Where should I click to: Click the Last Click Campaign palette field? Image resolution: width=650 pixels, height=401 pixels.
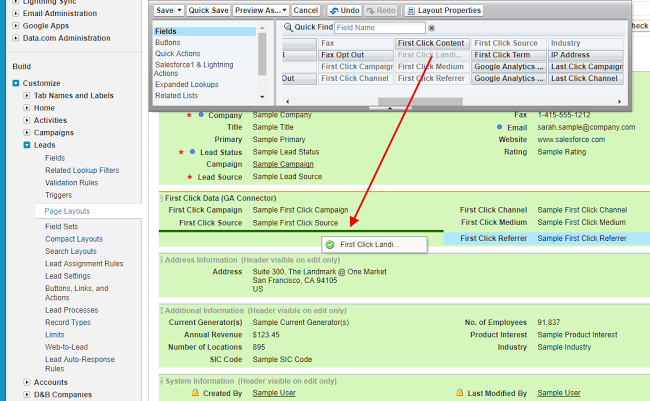pos(586,66)
